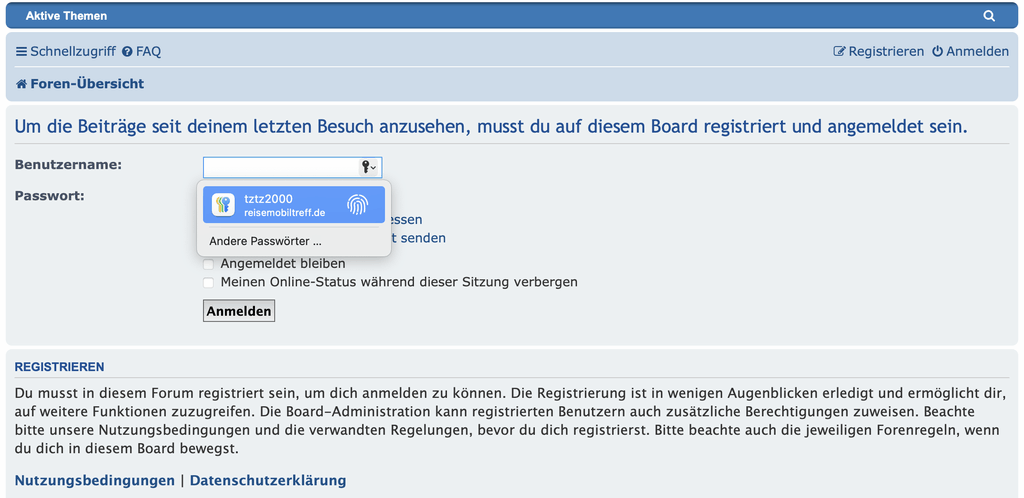This screenshot has height=498, width=1024.
Task: Open the Nutzungsbedingungen link
Action: [95, 481]
